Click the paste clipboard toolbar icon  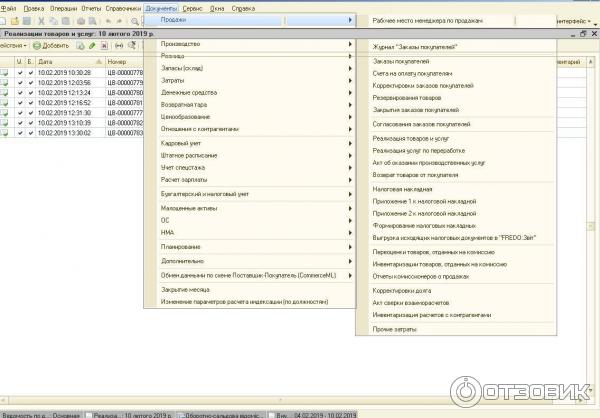coord(66,21)
